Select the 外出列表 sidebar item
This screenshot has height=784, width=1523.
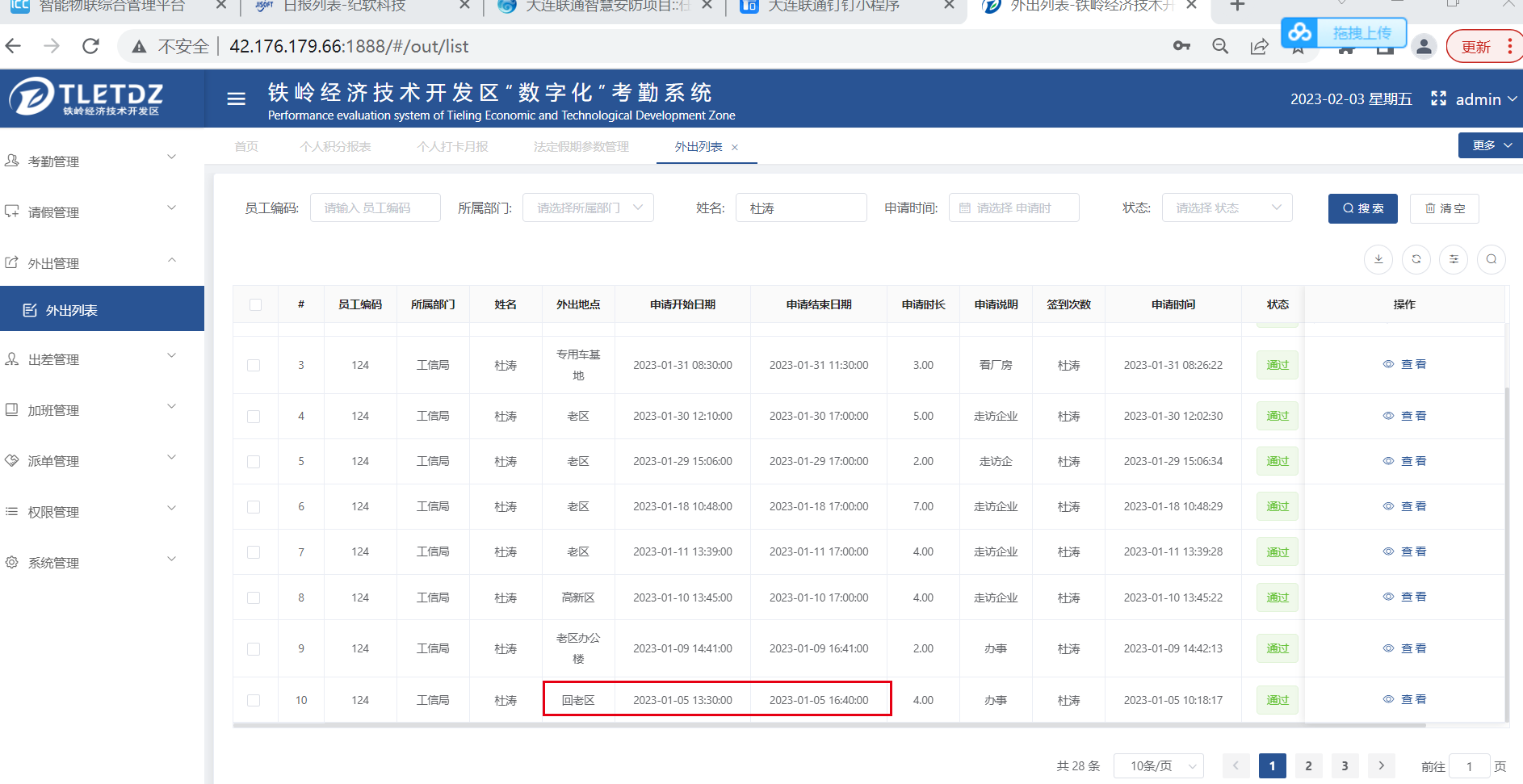[x=102, y=308]
